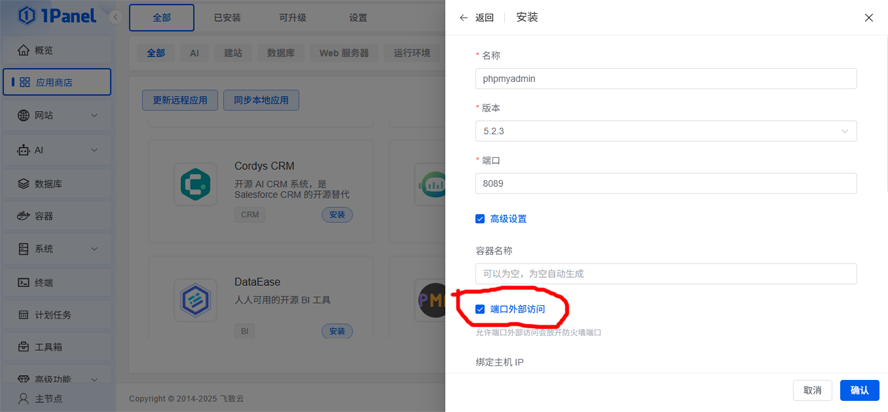Expand the 网站 sidebar menu

coord(57,115)
